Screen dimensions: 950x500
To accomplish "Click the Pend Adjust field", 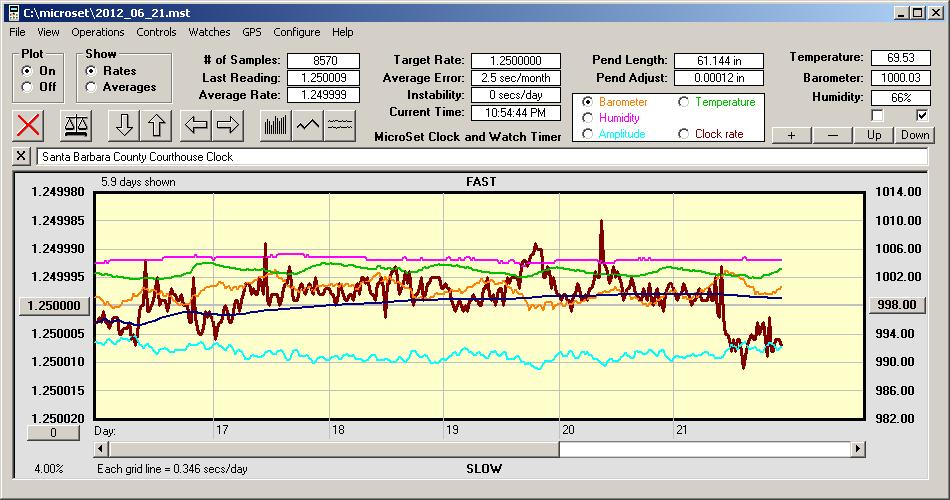I will click(x=719, y=78).
